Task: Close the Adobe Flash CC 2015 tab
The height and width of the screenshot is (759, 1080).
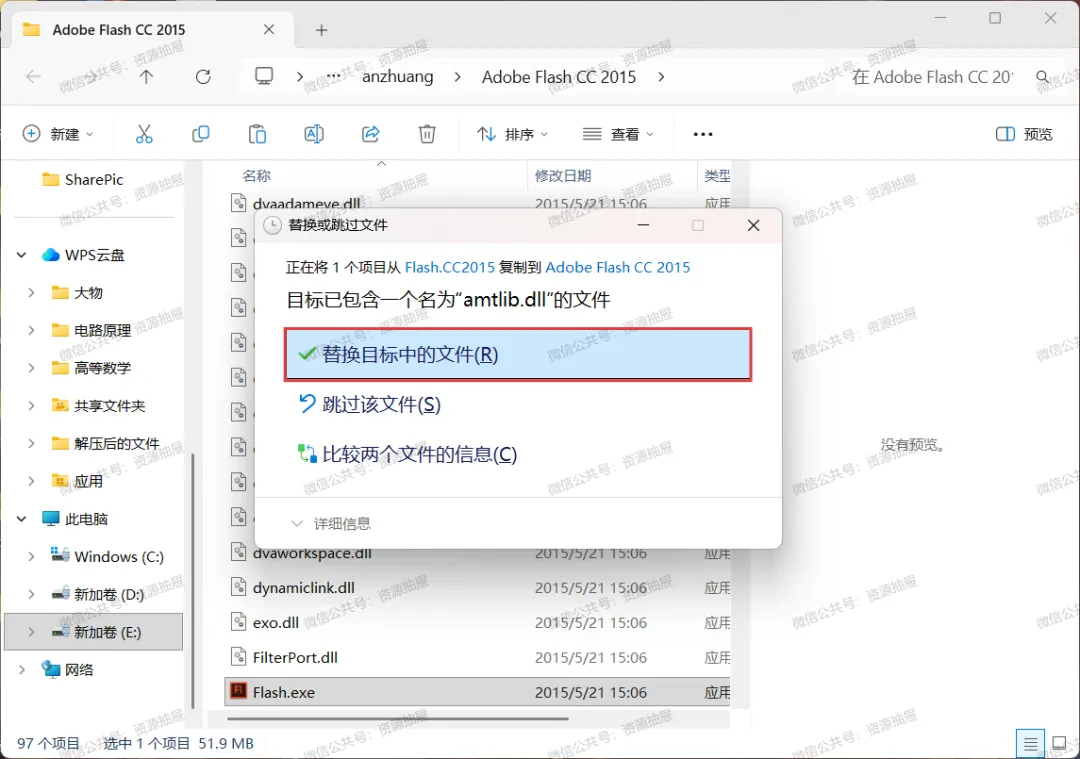Action: point(269,30)
